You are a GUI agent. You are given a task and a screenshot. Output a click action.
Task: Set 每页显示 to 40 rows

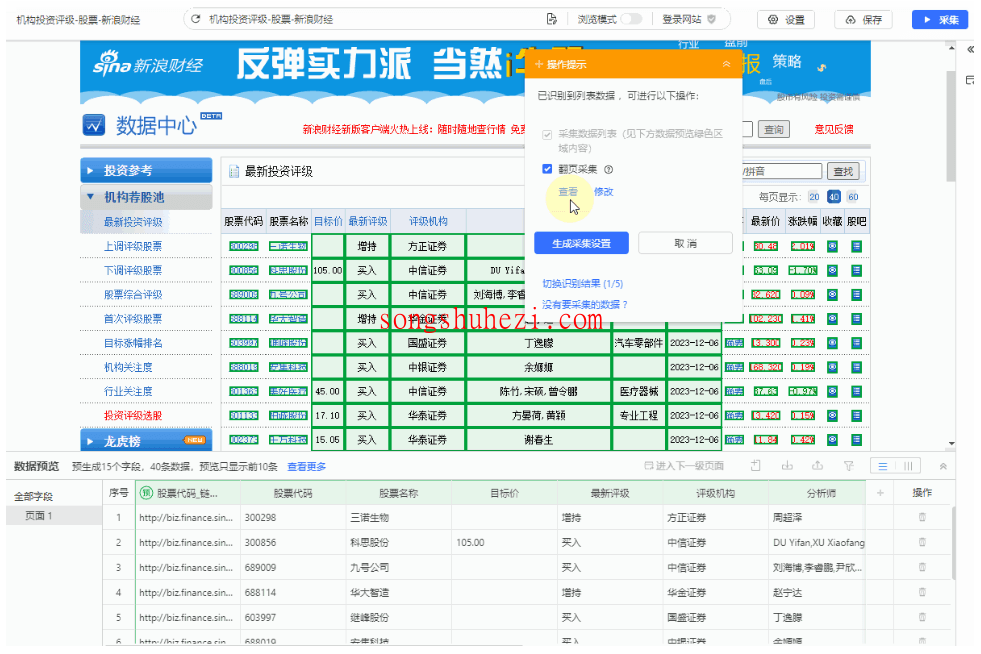(x=833, y=197)
